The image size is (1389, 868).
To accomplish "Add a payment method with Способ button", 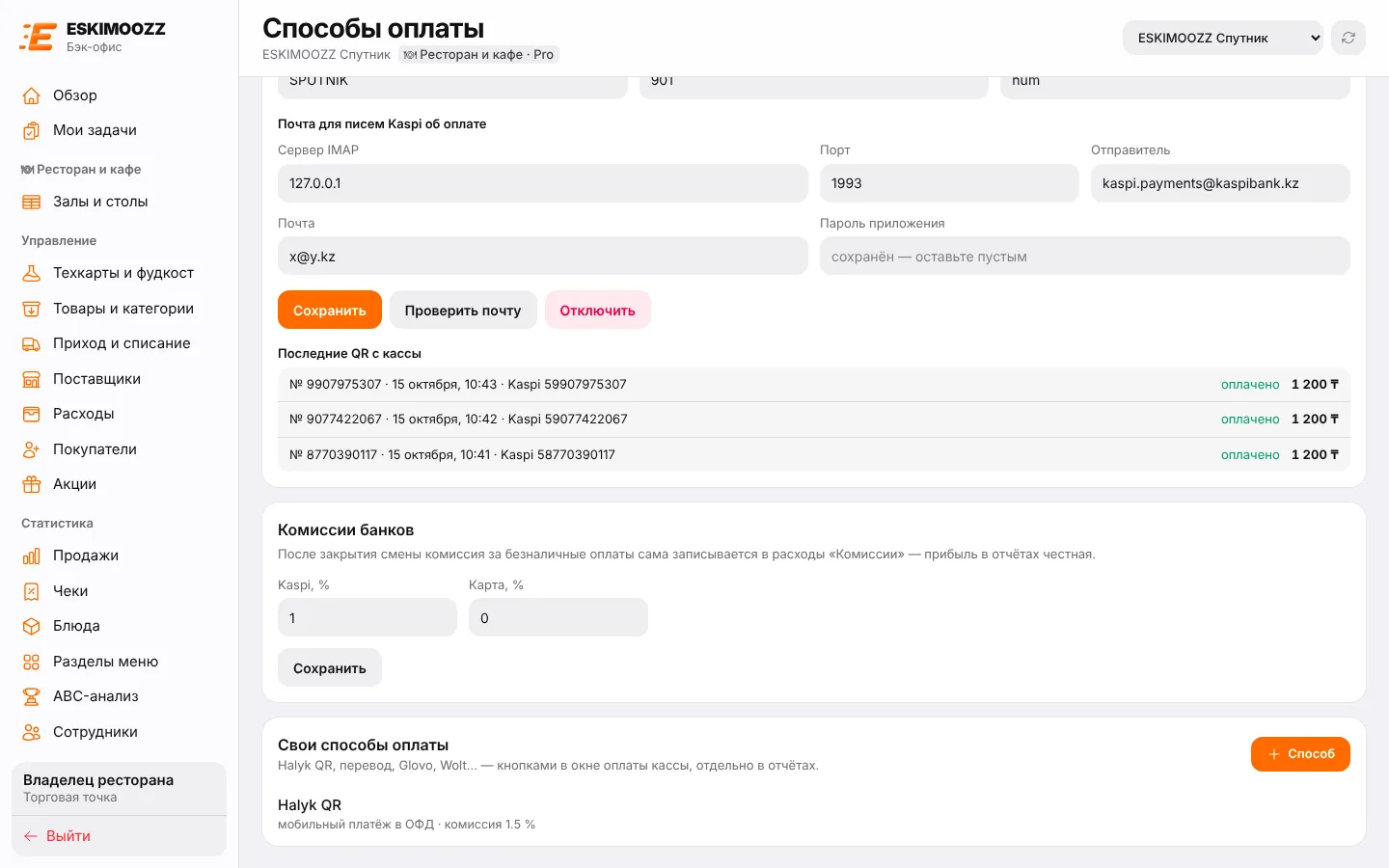I will pyautogui.click(x=1300, y=754).
